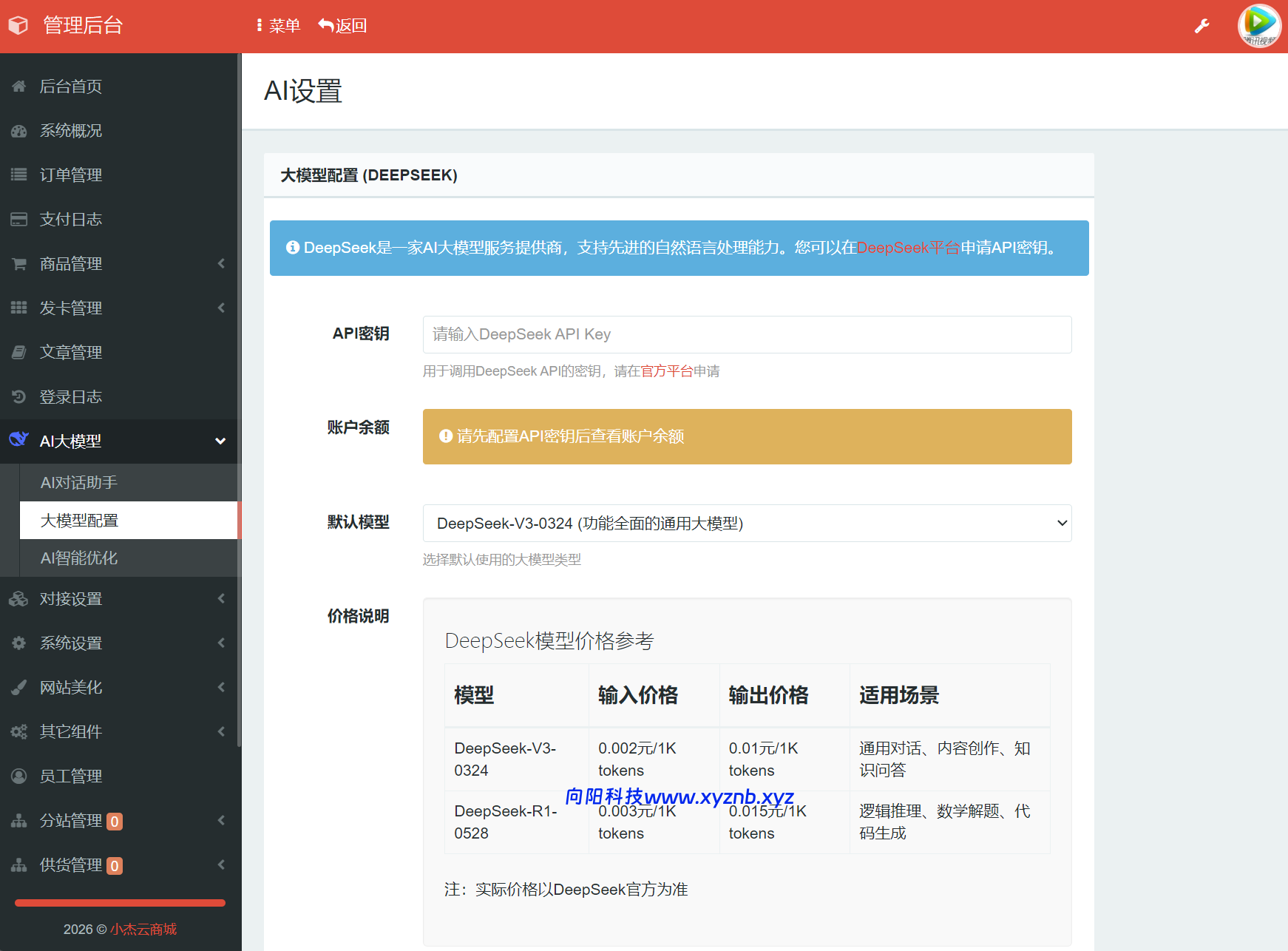Click the wrench tool icon in top bar

tap(1202, 25)
